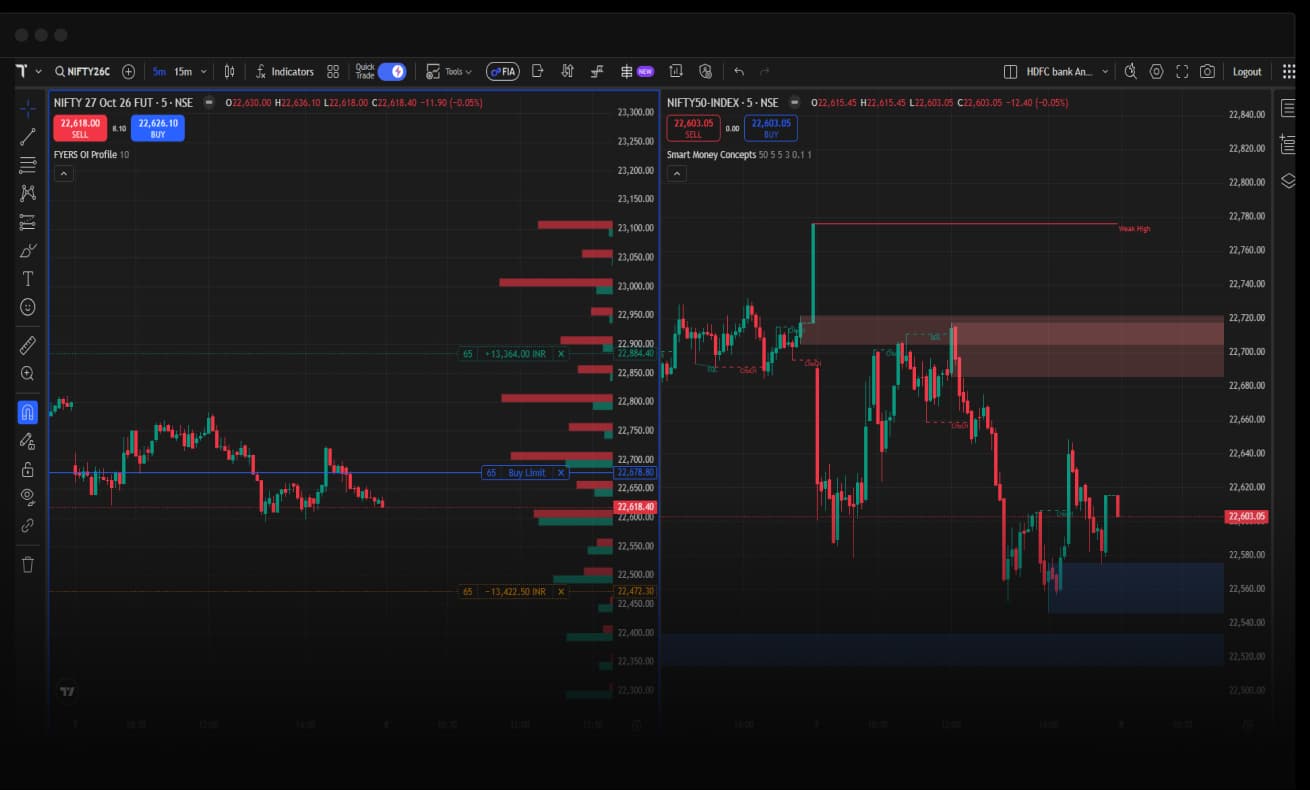Open the indicator templates grid icon
1310x790 pixels.
(x=333, y=71)
